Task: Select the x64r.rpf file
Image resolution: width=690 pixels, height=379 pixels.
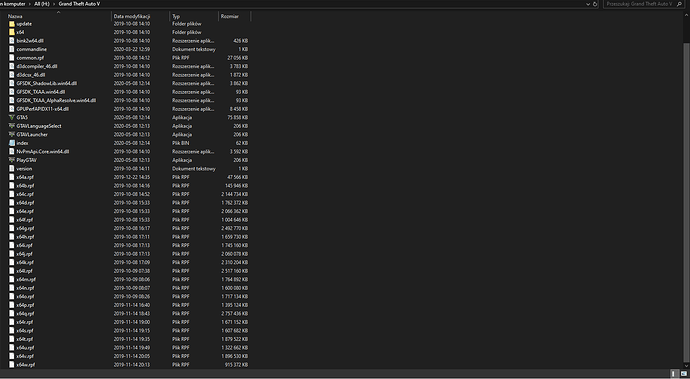Action: (x=25, y=322)
